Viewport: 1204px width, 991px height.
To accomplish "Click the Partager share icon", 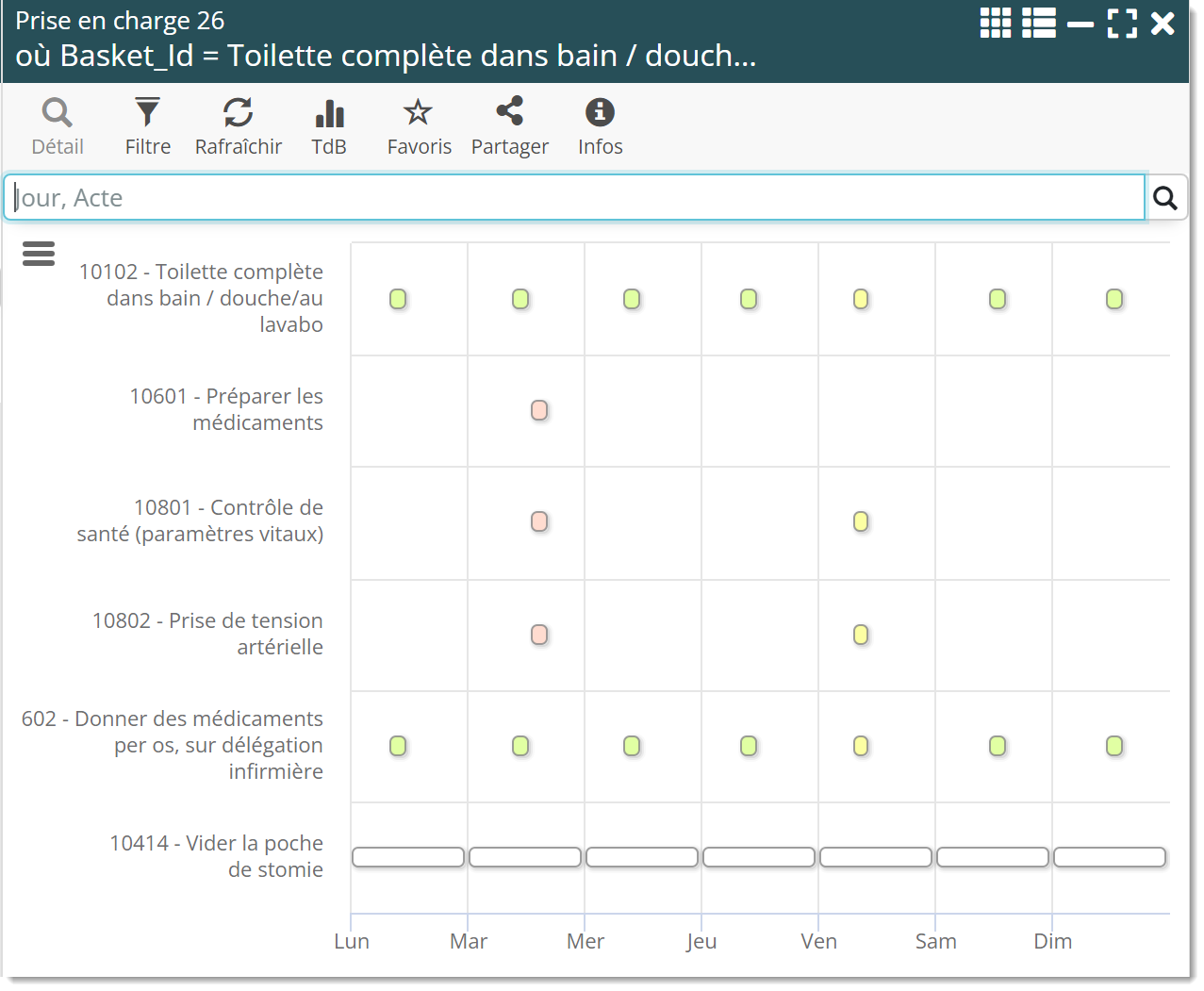I will (509, 126).
